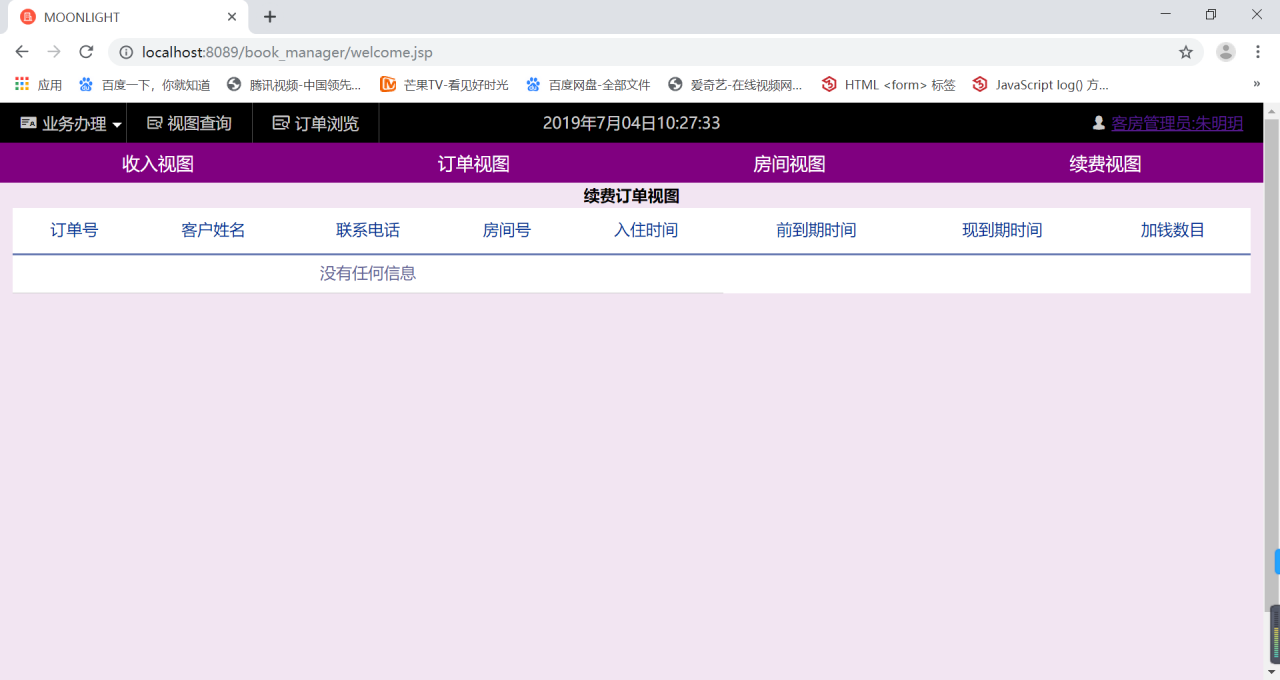
Task: Click the 客户姓名 column header
Action: point(213,230)
